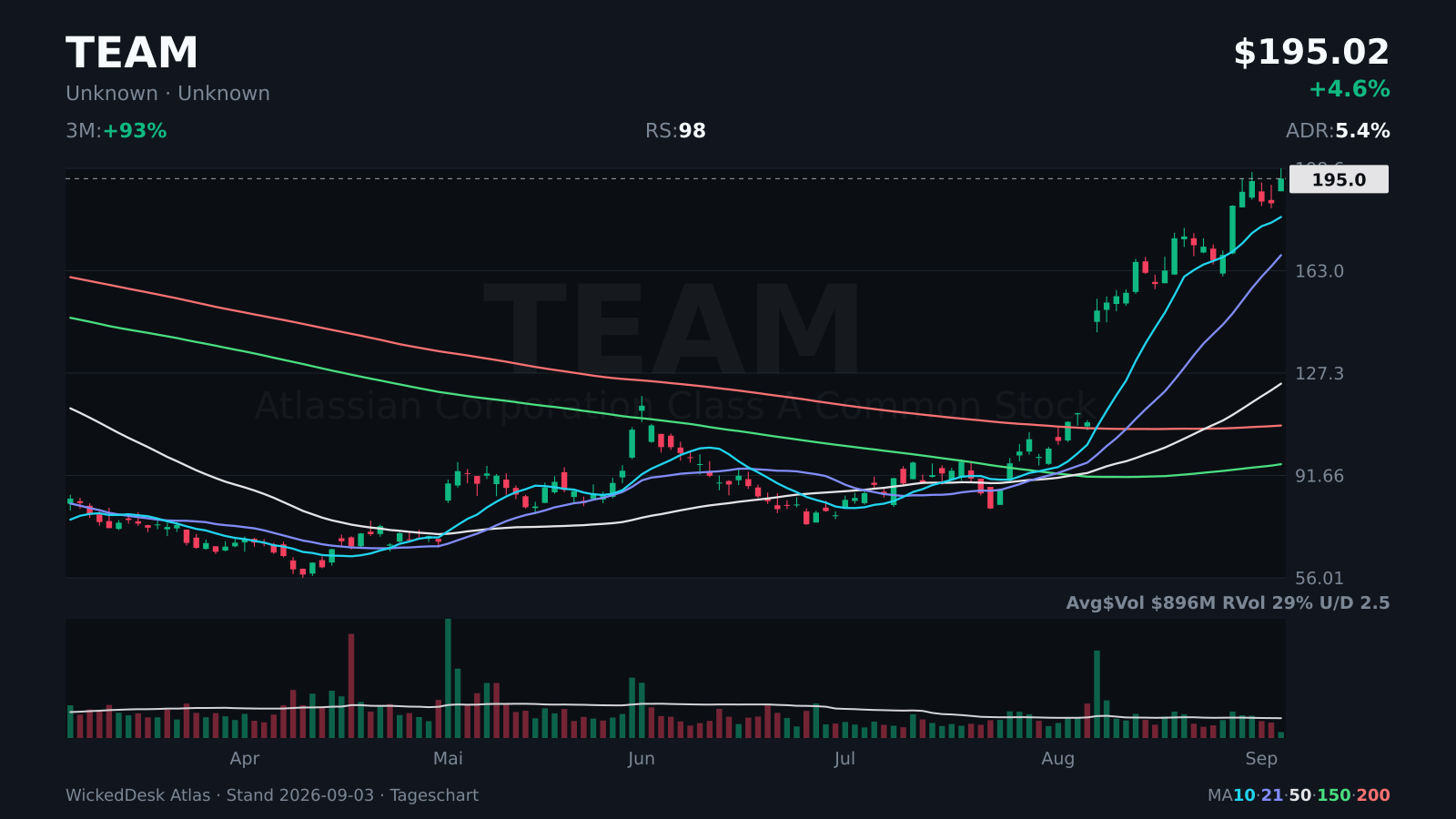Select the MA 50 legend entry

(x=1300, y=795)
